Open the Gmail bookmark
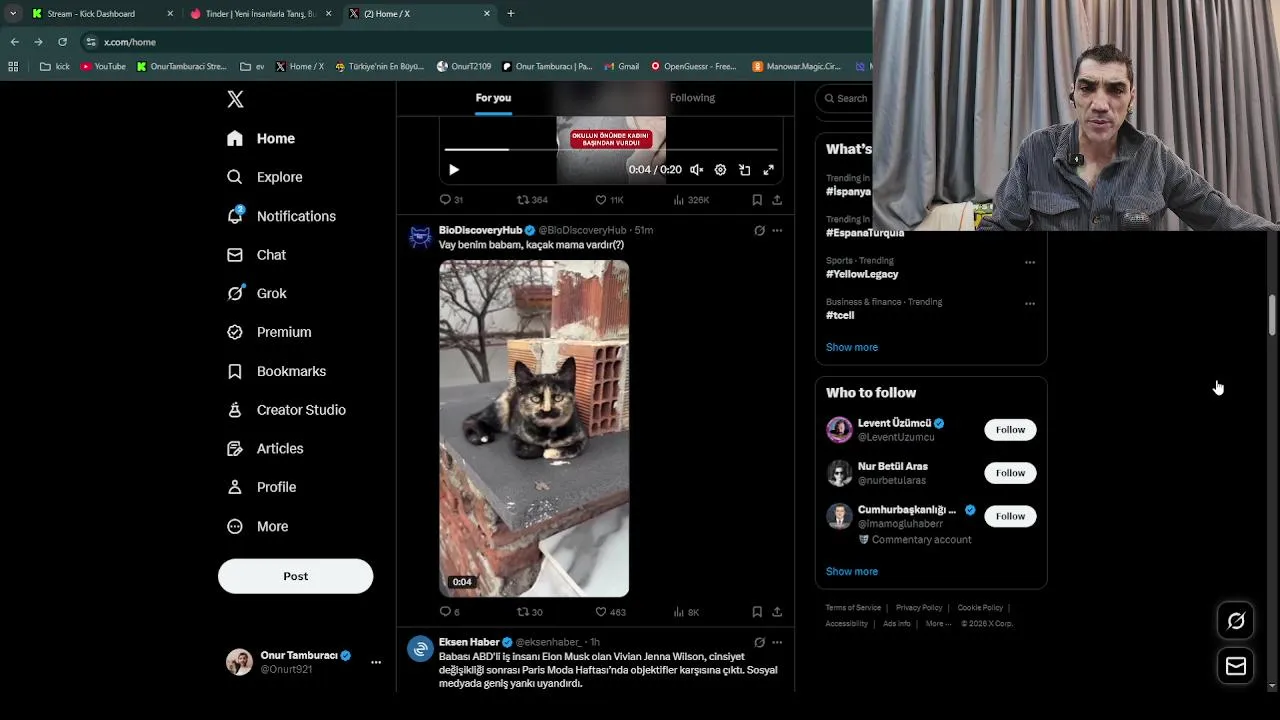Screen dimensions: 1280x720 coord(622,67)
